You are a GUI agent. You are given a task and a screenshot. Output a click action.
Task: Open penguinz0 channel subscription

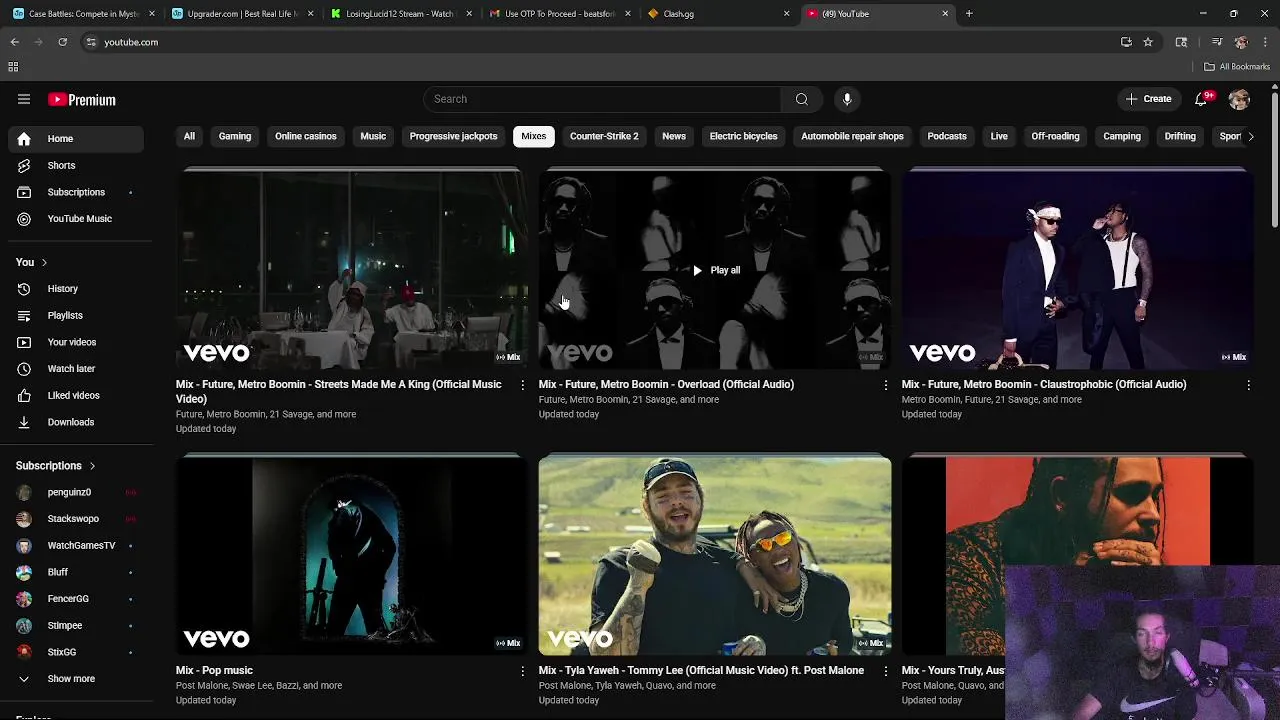pos(76,492)
